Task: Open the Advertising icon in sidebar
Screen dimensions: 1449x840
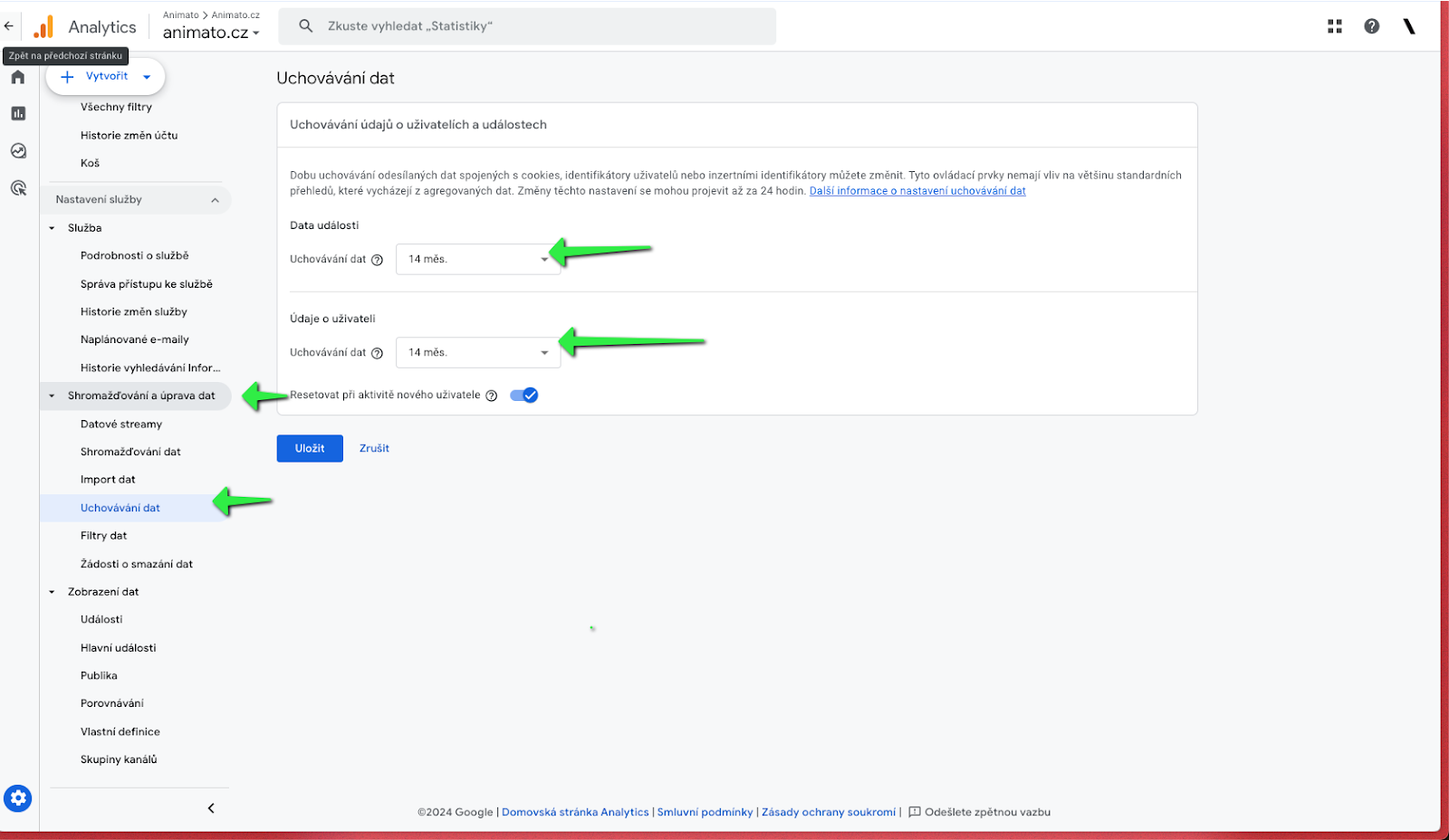Action: 18,188
